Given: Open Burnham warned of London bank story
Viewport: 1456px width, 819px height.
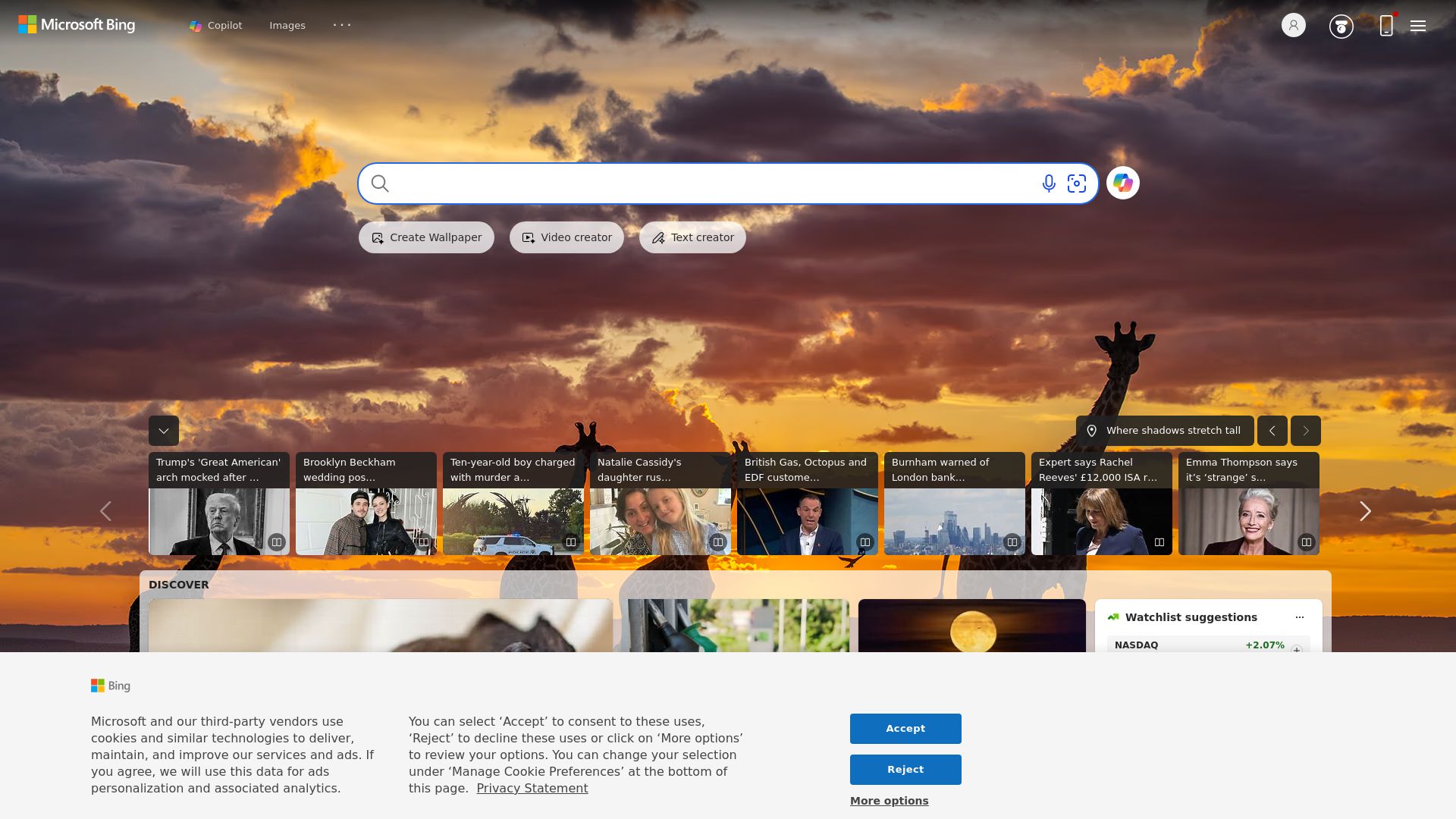Looking at the screenshot, I should click(x=955, y=504).
